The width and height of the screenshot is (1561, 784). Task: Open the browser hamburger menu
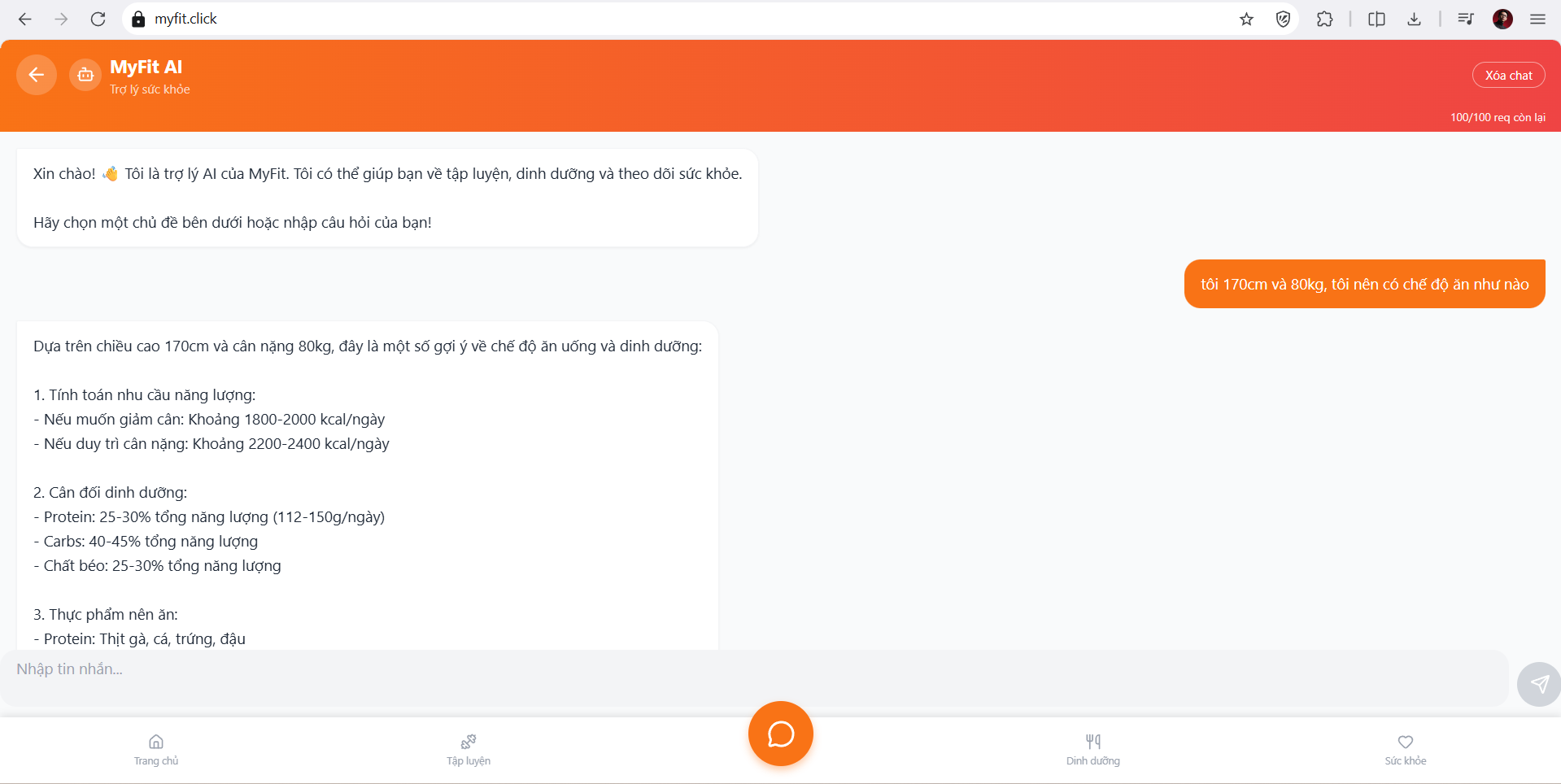[x=1537, y=20]
